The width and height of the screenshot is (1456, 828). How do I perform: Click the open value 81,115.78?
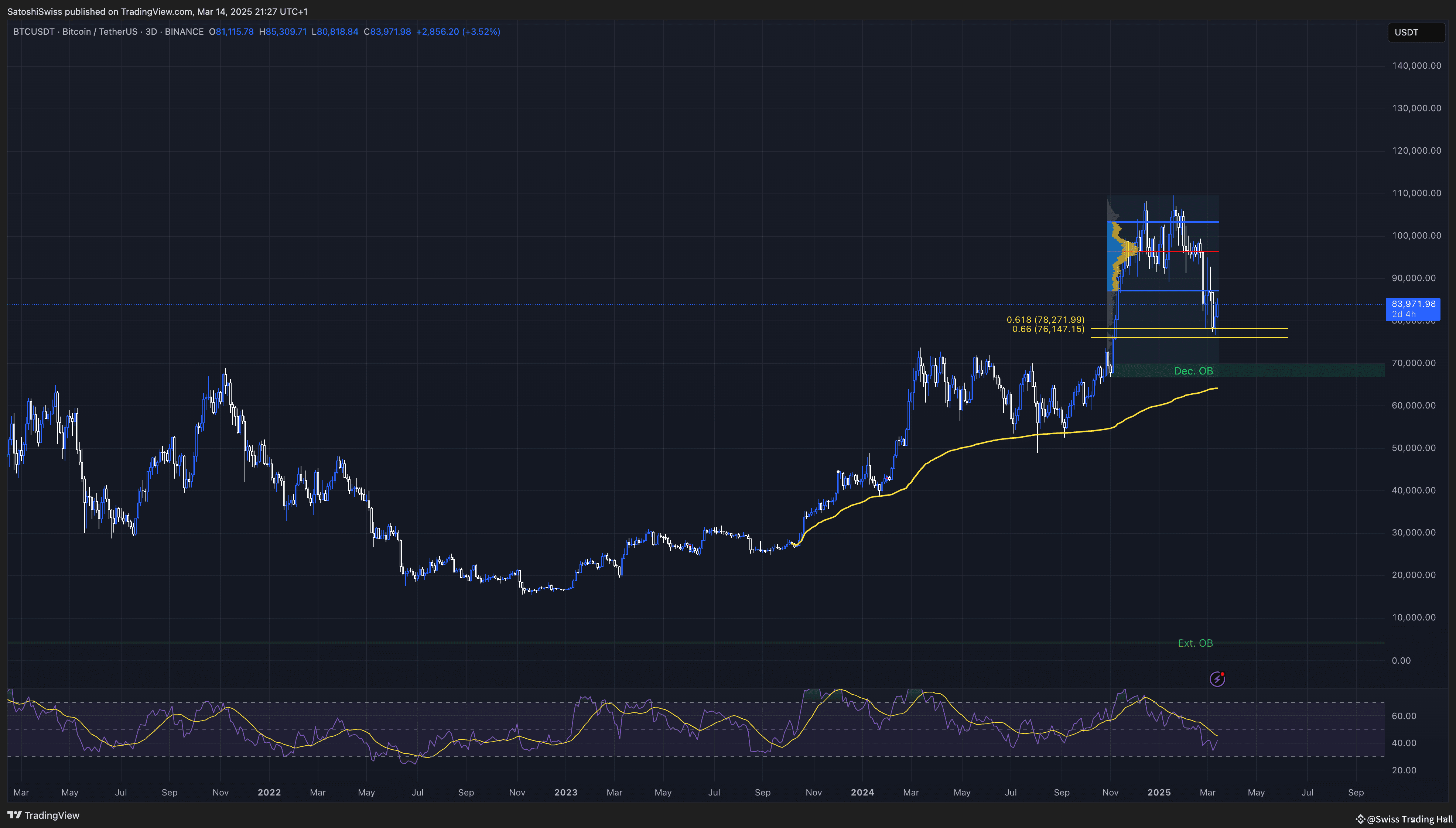(234, 32)
